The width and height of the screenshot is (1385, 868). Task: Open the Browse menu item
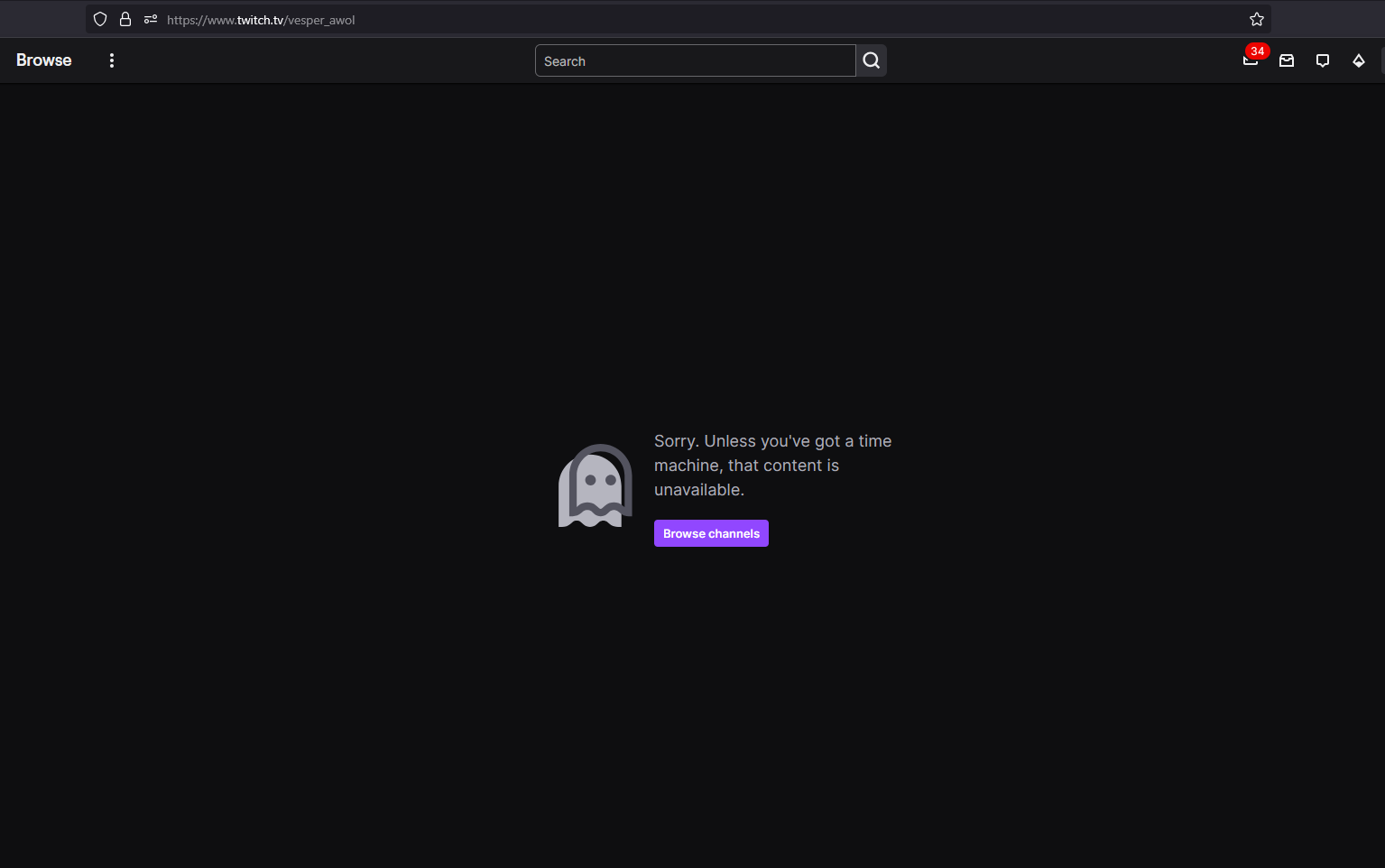click(43, 60)
